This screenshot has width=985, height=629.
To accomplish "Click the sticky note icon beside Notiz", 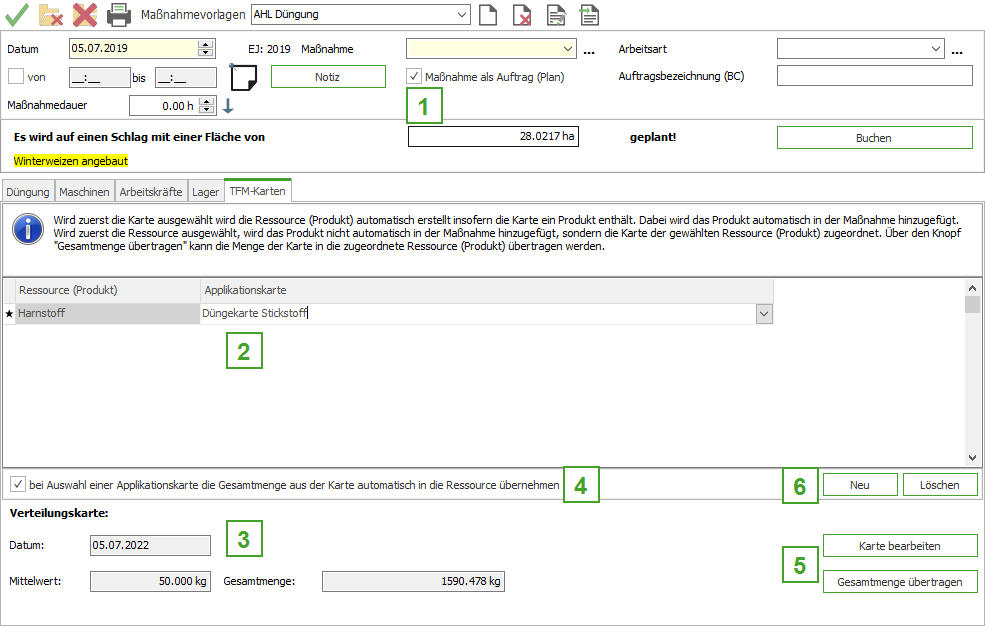I will click(244, 77).
